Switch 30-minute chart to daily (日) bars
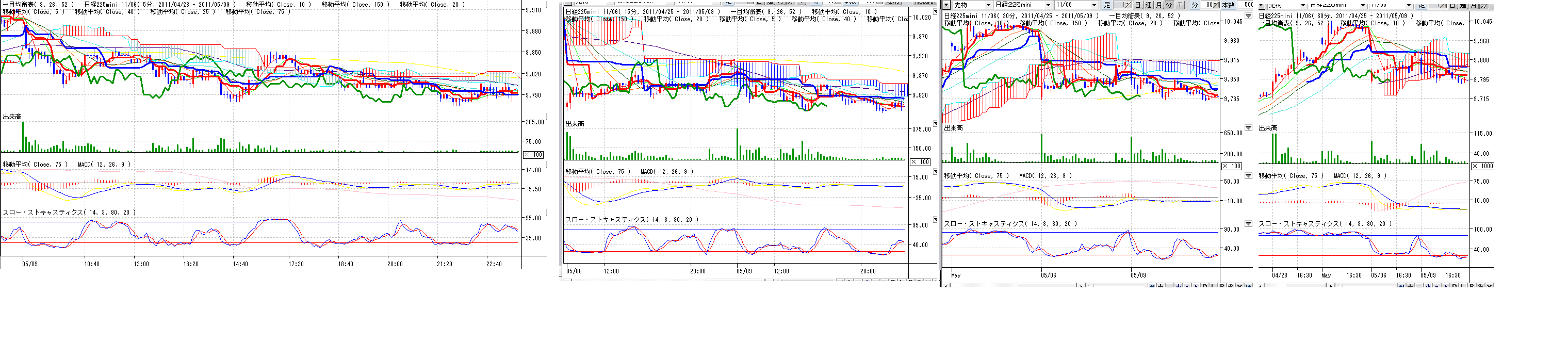 pos(1138,5)
